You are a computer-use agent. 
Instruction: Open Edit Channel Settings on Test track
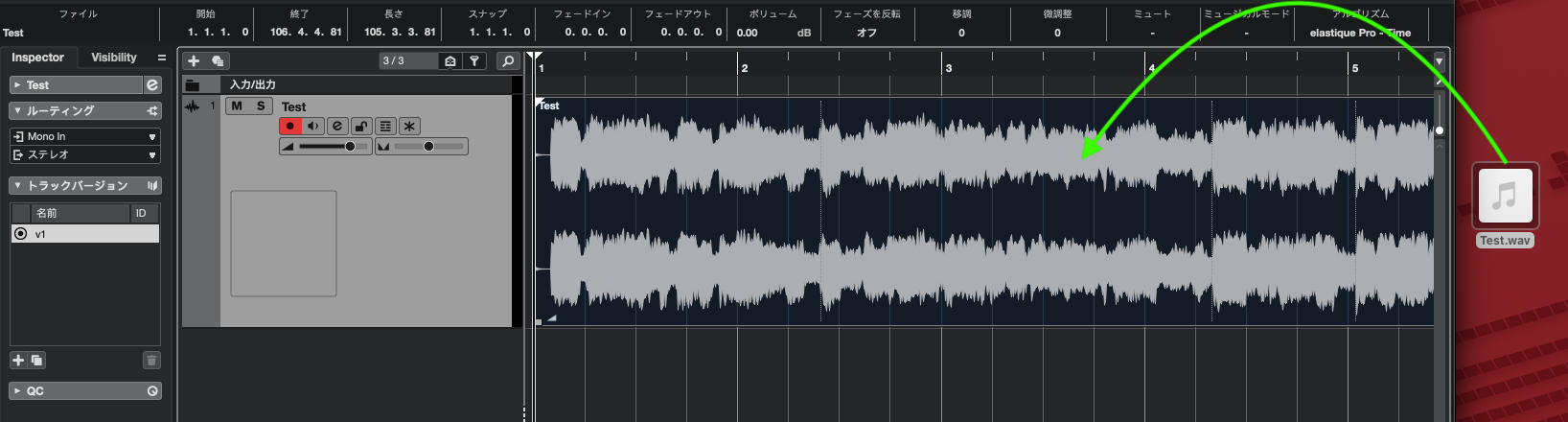click(336, 126)
